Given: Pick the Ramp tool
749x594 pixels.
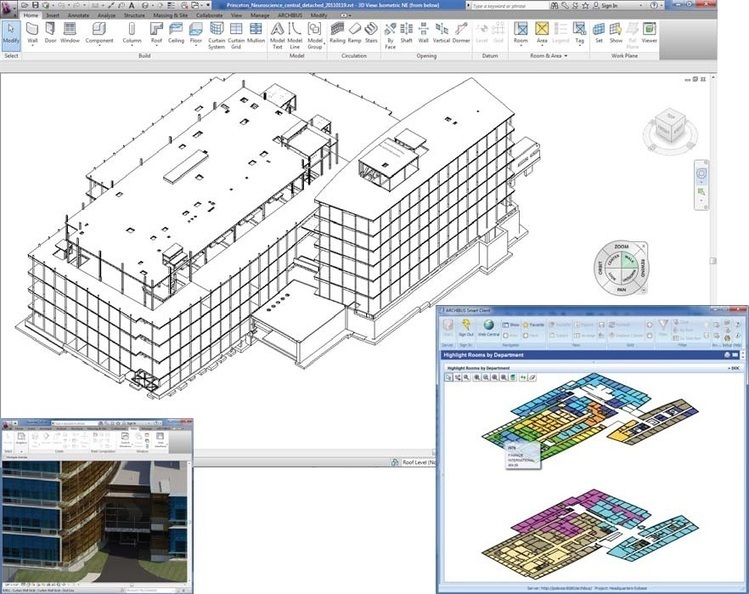Looking at the screenshot, I should click(354, 33).
